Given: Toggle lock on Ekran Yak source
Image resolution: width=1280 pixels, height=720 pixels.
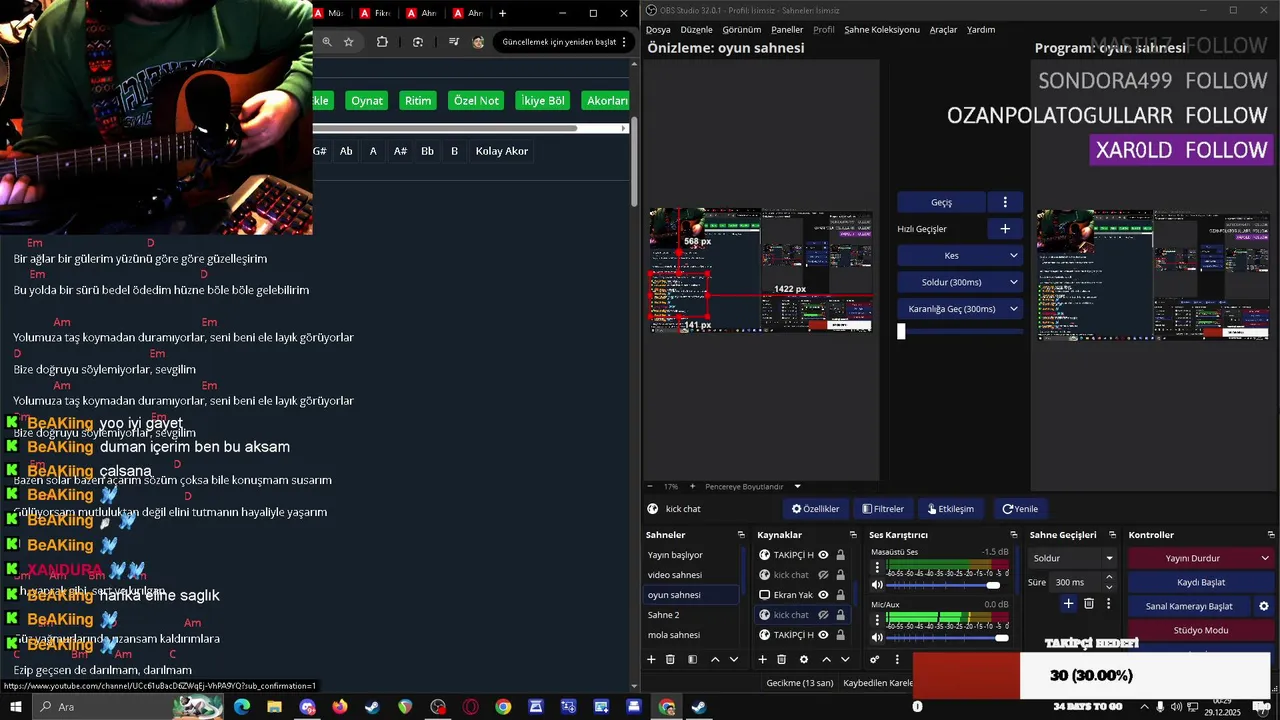Looking at the screenshot, I should click(x=840, y=595).
